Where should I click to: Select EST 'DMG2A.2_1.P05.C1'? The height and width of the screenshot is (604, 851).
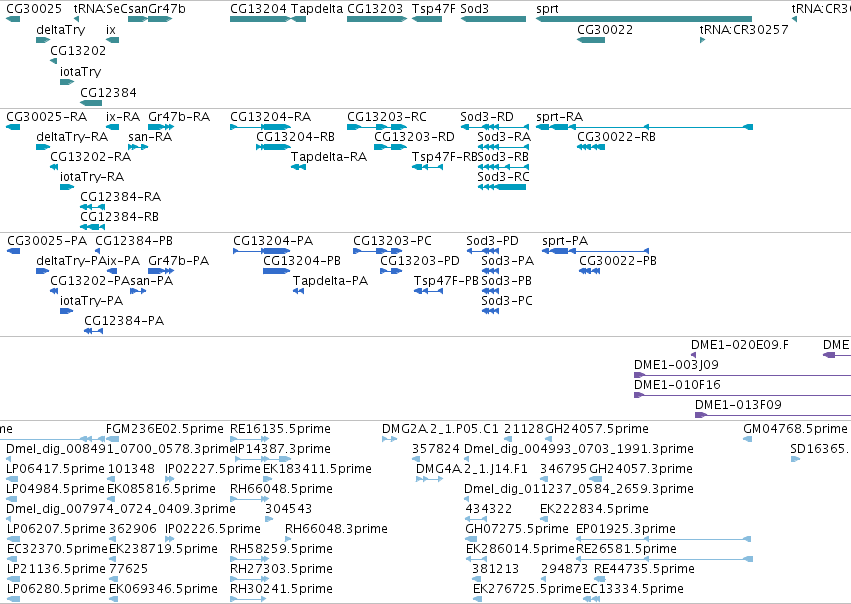[440, 429]
